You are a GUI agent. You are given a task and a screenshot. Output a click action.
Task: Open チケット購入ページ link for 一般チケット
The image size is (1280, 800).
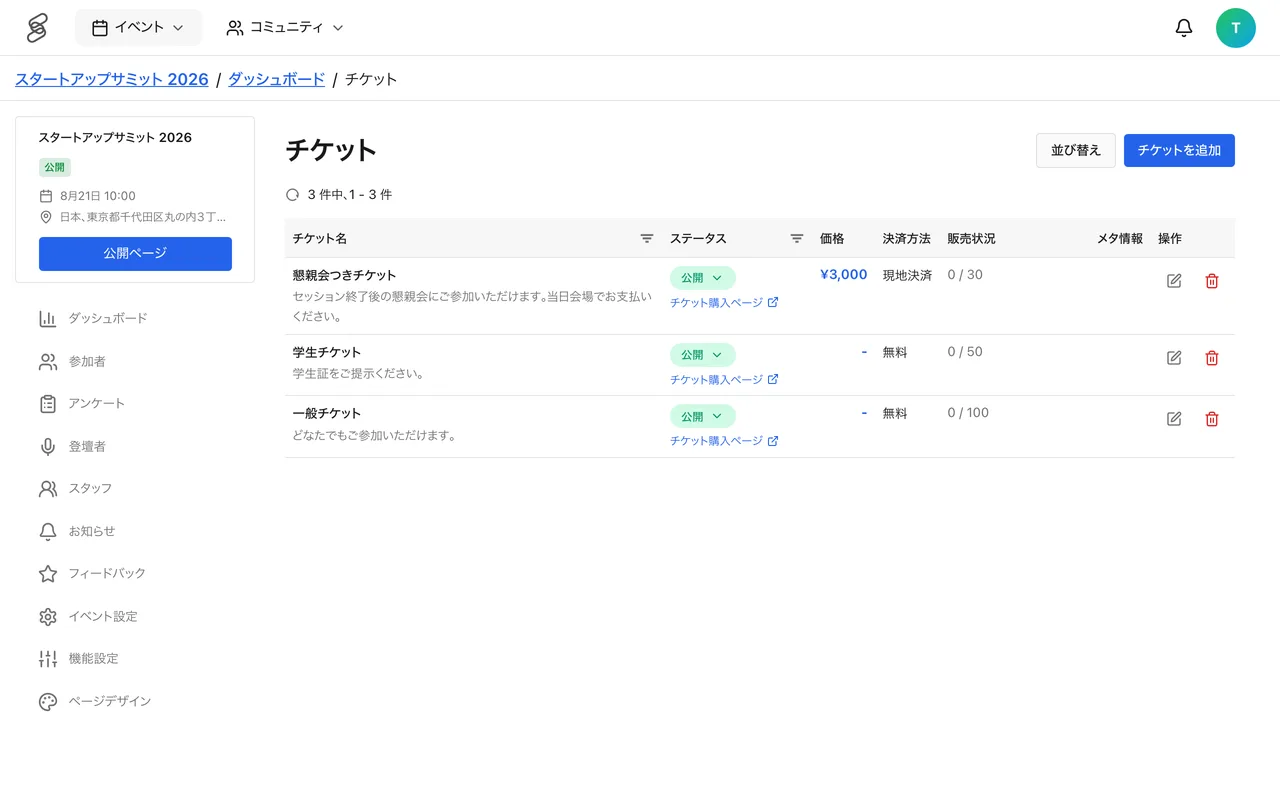(x=724, y=441)
